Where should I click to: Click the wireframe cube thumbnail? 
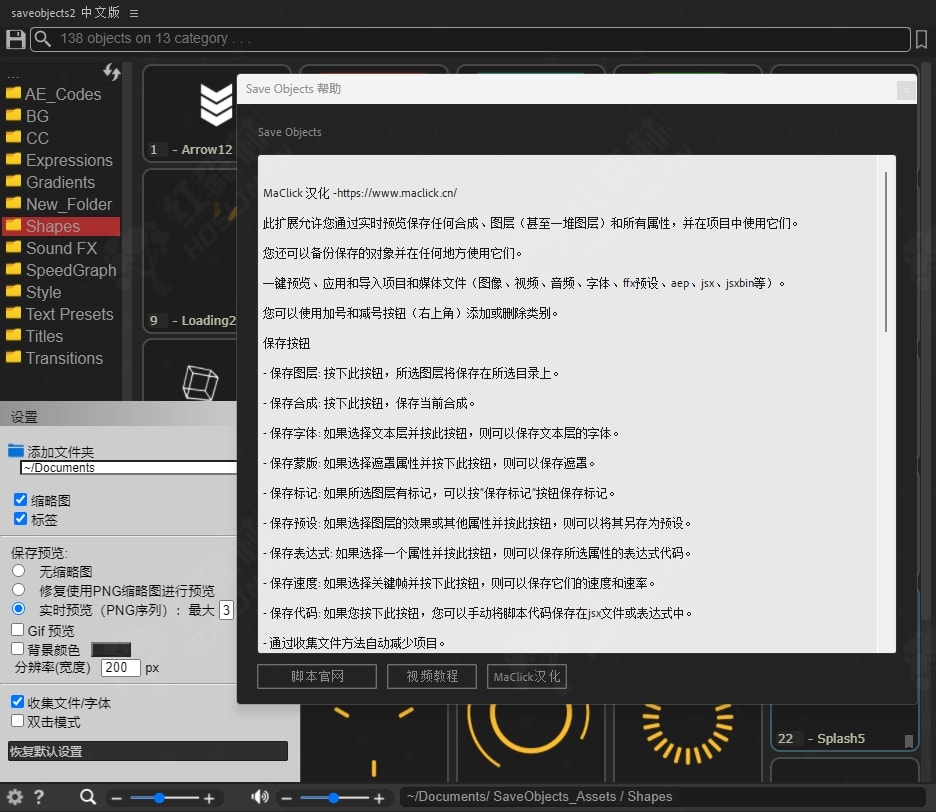(x=200, y=382)
